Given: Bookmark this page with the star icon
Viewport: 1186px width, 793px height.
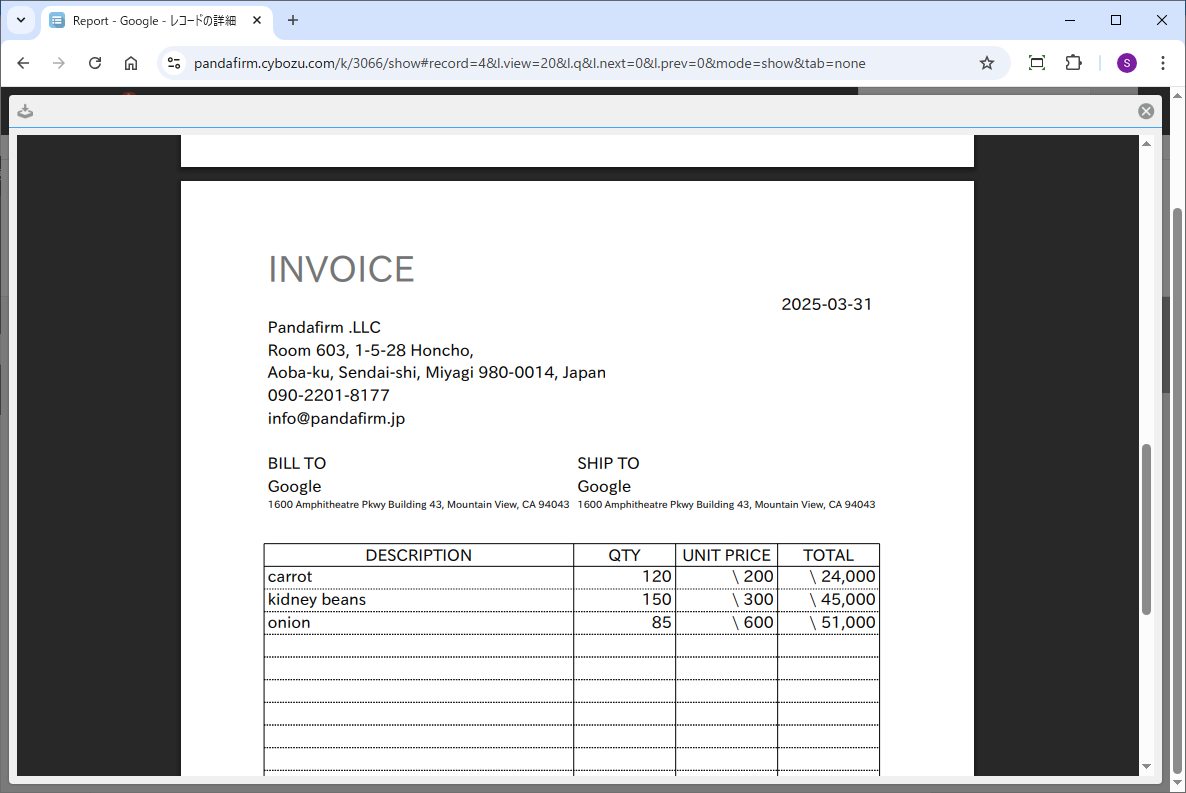Looking at the screenshot, I should 986,63.
